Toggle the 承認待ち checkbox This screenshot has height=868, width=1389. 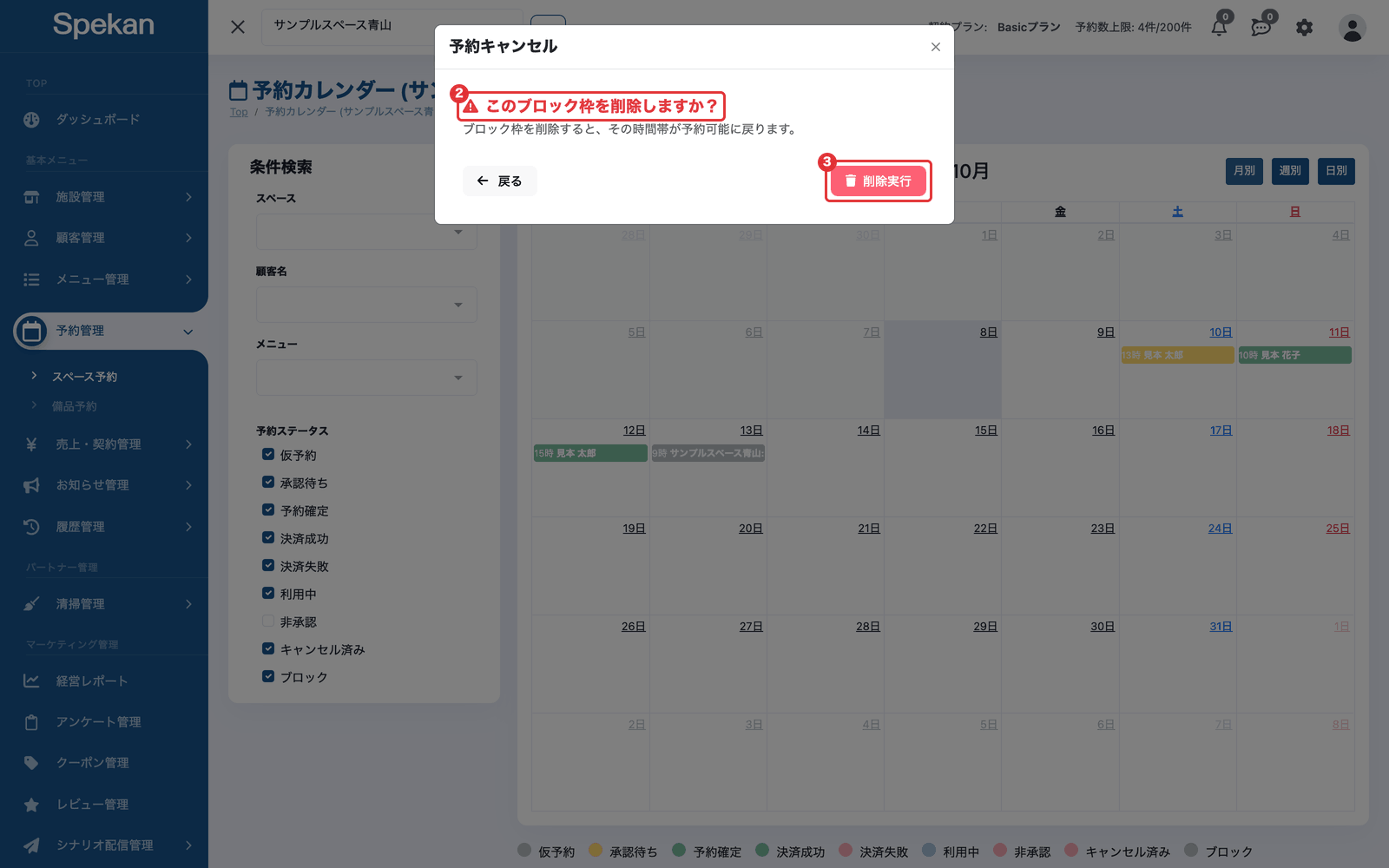tap(268, 482)
